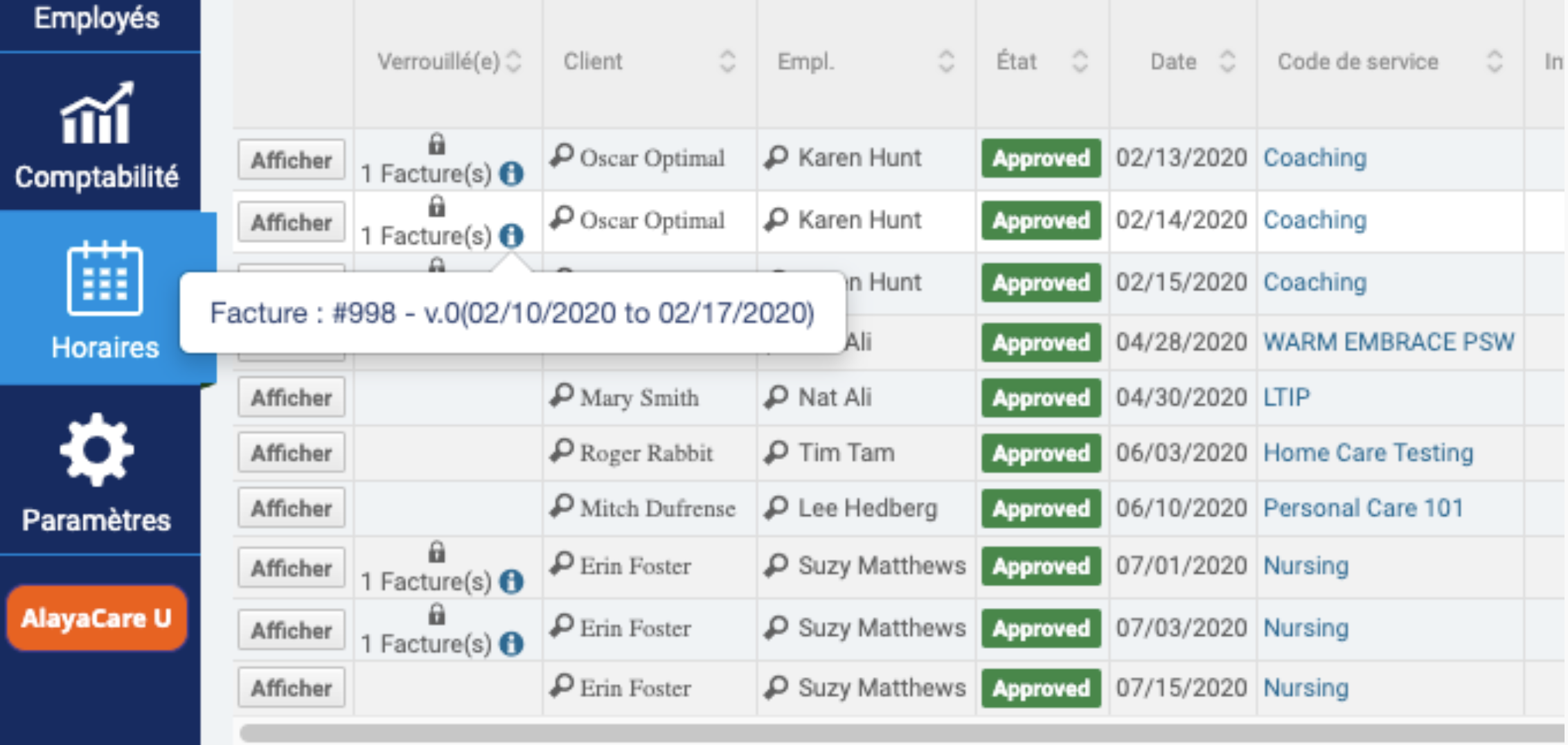Viewport: 1568px width, 745px height.
Task: Sort by the État column arrows
Action: (x=1080, y=62)
